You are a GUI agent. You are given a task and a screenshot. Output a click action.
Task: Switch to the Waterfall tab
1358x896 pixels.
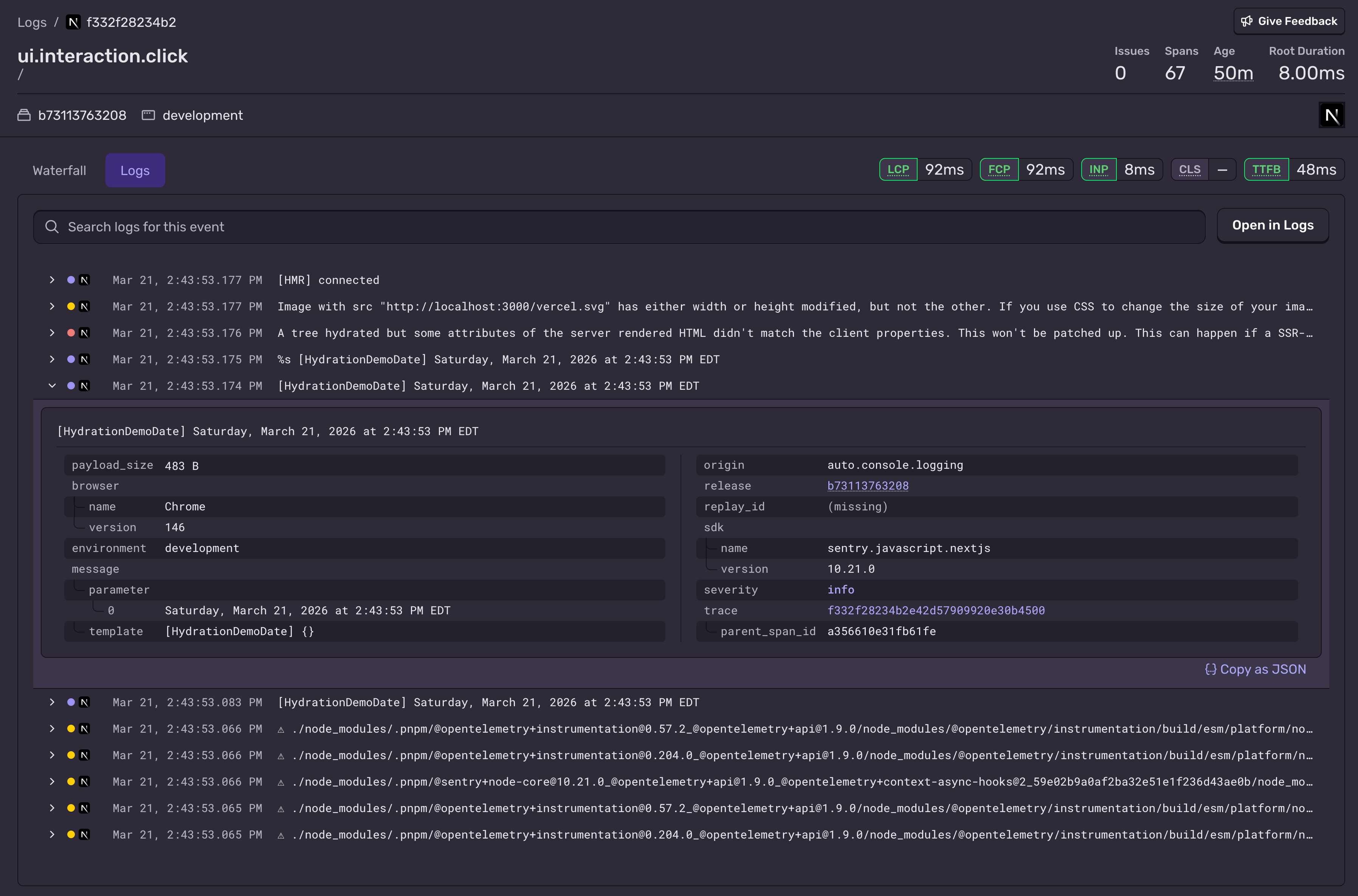[59, 170]
